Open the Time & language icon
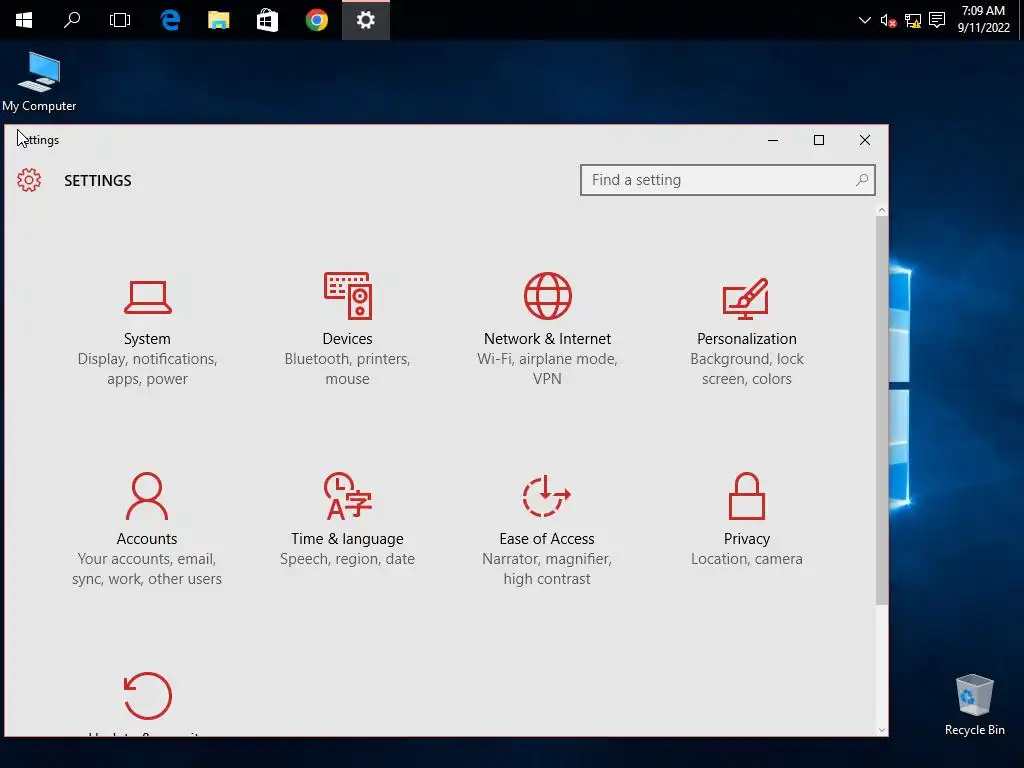The width and height of the screenshot is (1024, 768). 347,496
